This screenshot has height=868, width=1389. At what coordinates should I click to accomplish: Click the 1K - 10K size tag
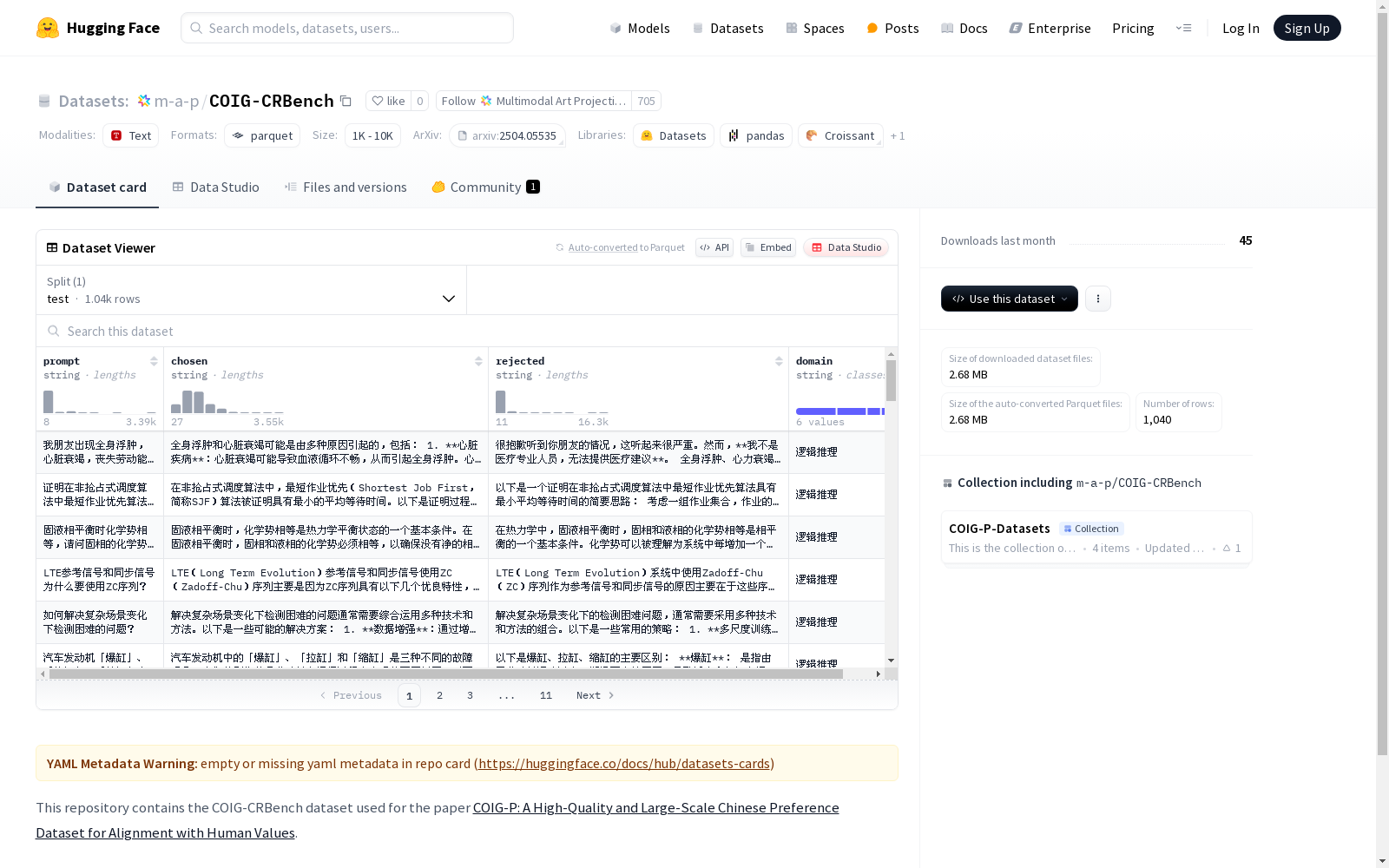(372, 135)
